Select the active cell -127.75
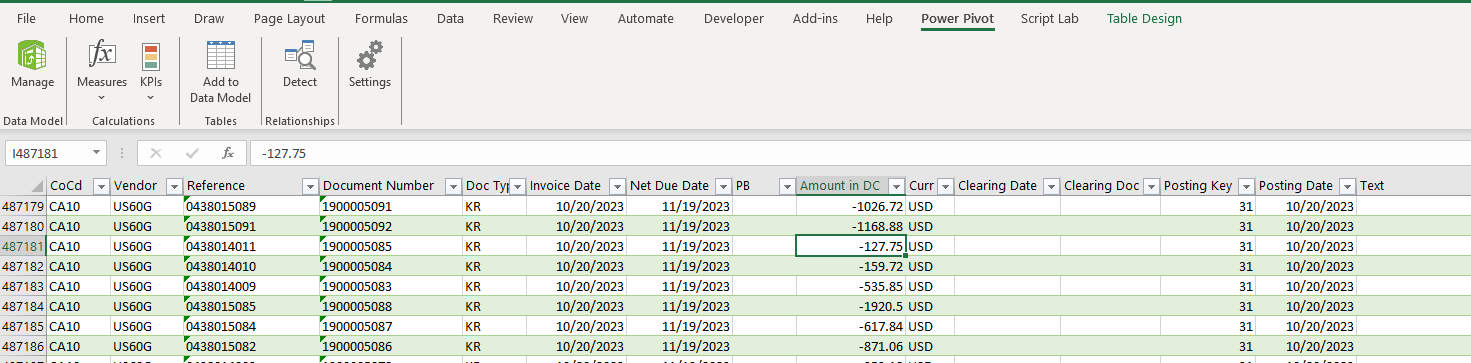The width and height of the screenshot is (1471, 363). (x=851, y=246)
